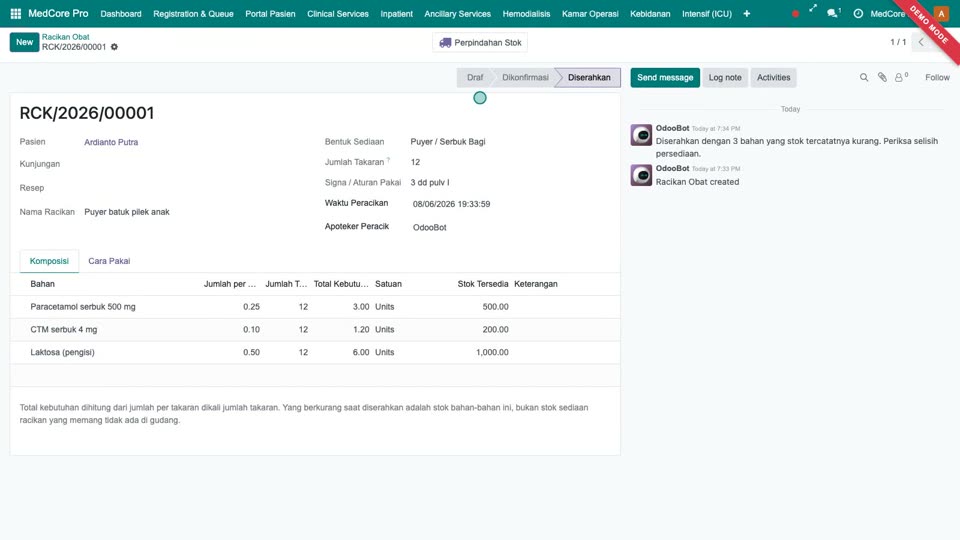
Task: Click the plus icon after Intensif (ICU)
Action: click(x=746, y=13)
